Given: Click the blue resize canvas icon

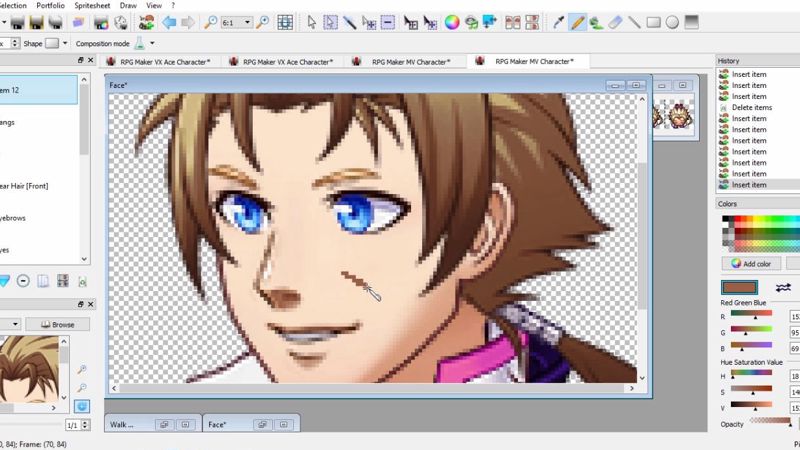Looking at the screenshot, I should click(490, 22).
